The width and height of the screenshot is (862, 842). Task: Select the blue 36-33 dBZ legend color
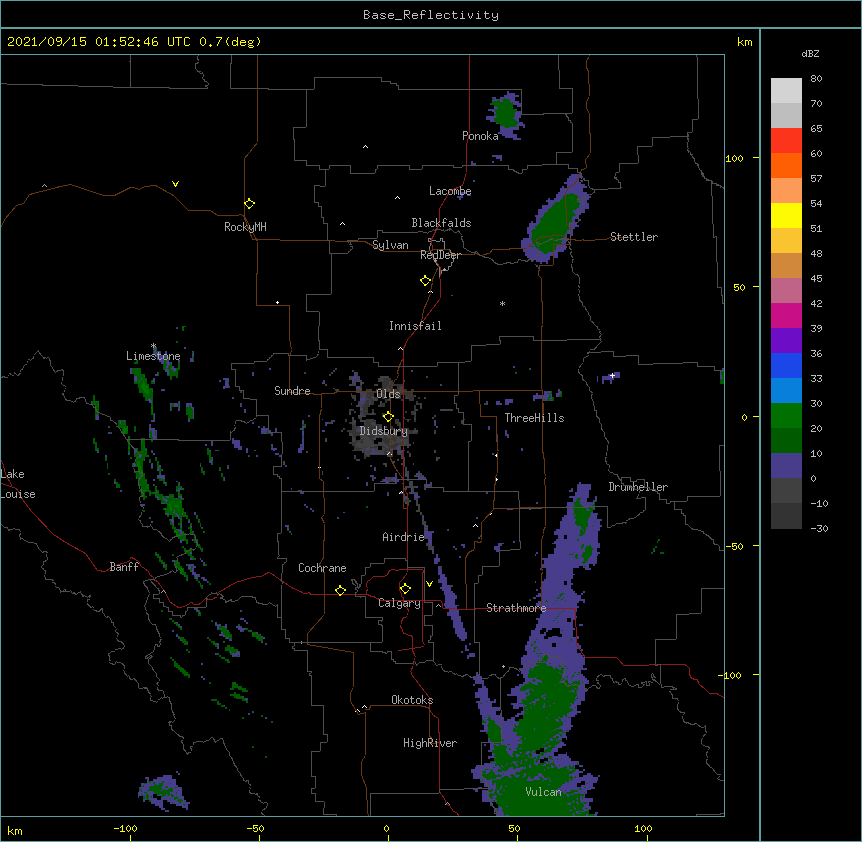(786, 365)
